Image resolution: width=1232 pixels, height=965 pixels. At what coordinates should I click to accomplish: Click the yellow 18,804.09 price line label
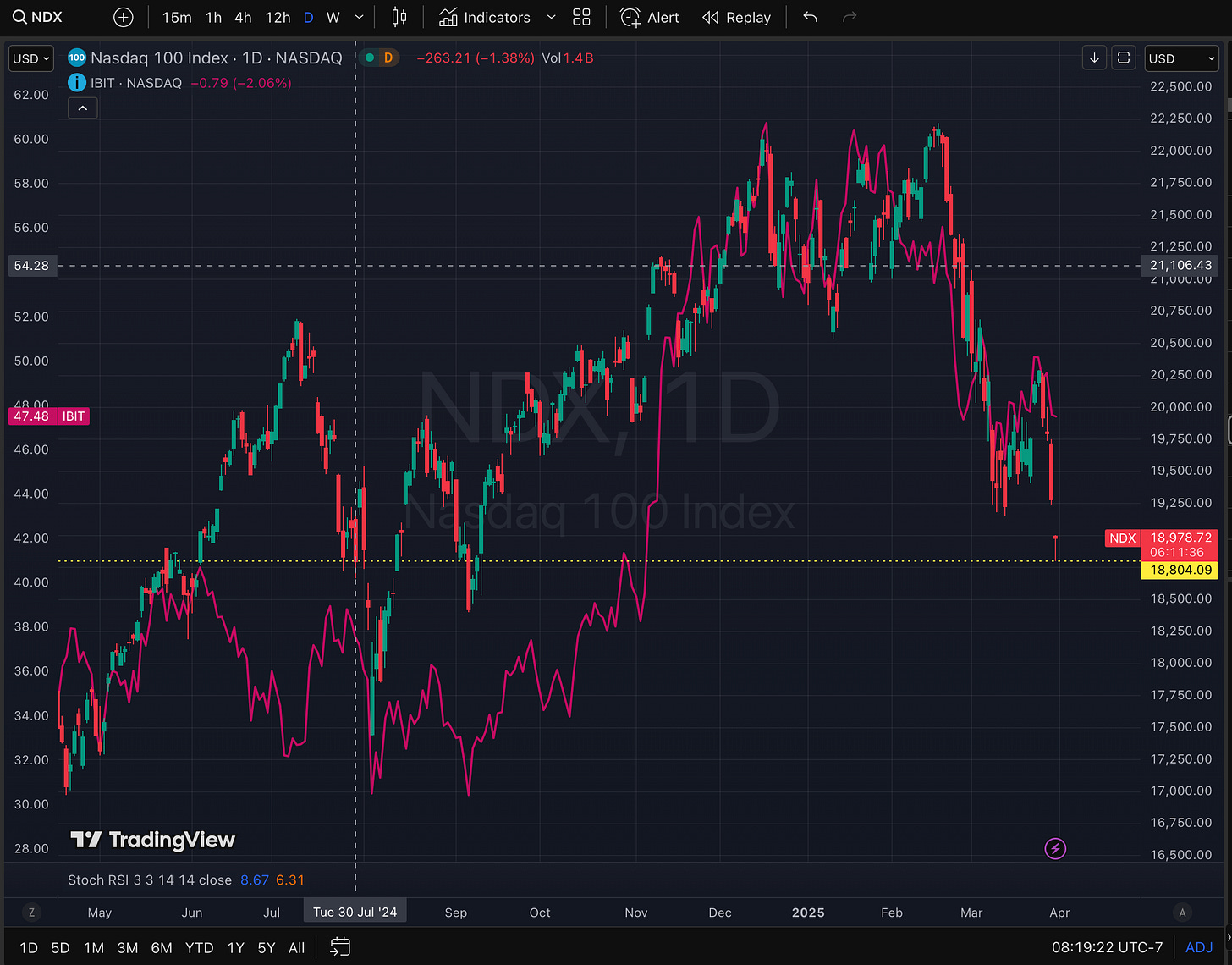pyautogui.click(x=1180, y=570)
